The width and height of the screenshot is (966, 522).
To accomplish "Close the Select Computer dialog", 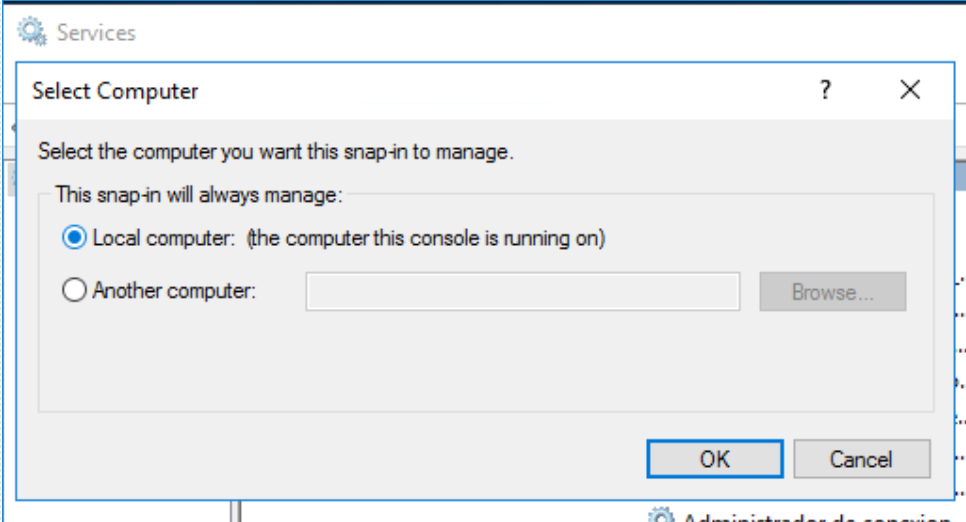I will (x=909, y=90).
